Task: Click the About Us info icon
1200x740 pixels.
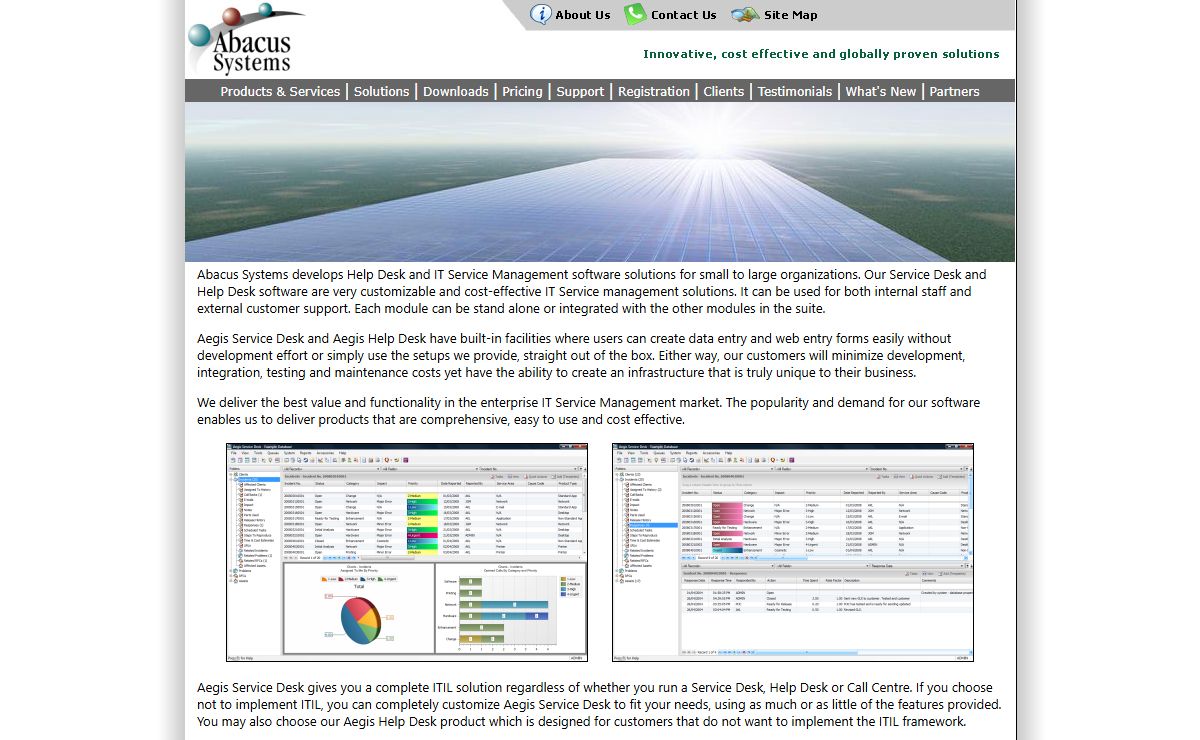Action: 541,14
